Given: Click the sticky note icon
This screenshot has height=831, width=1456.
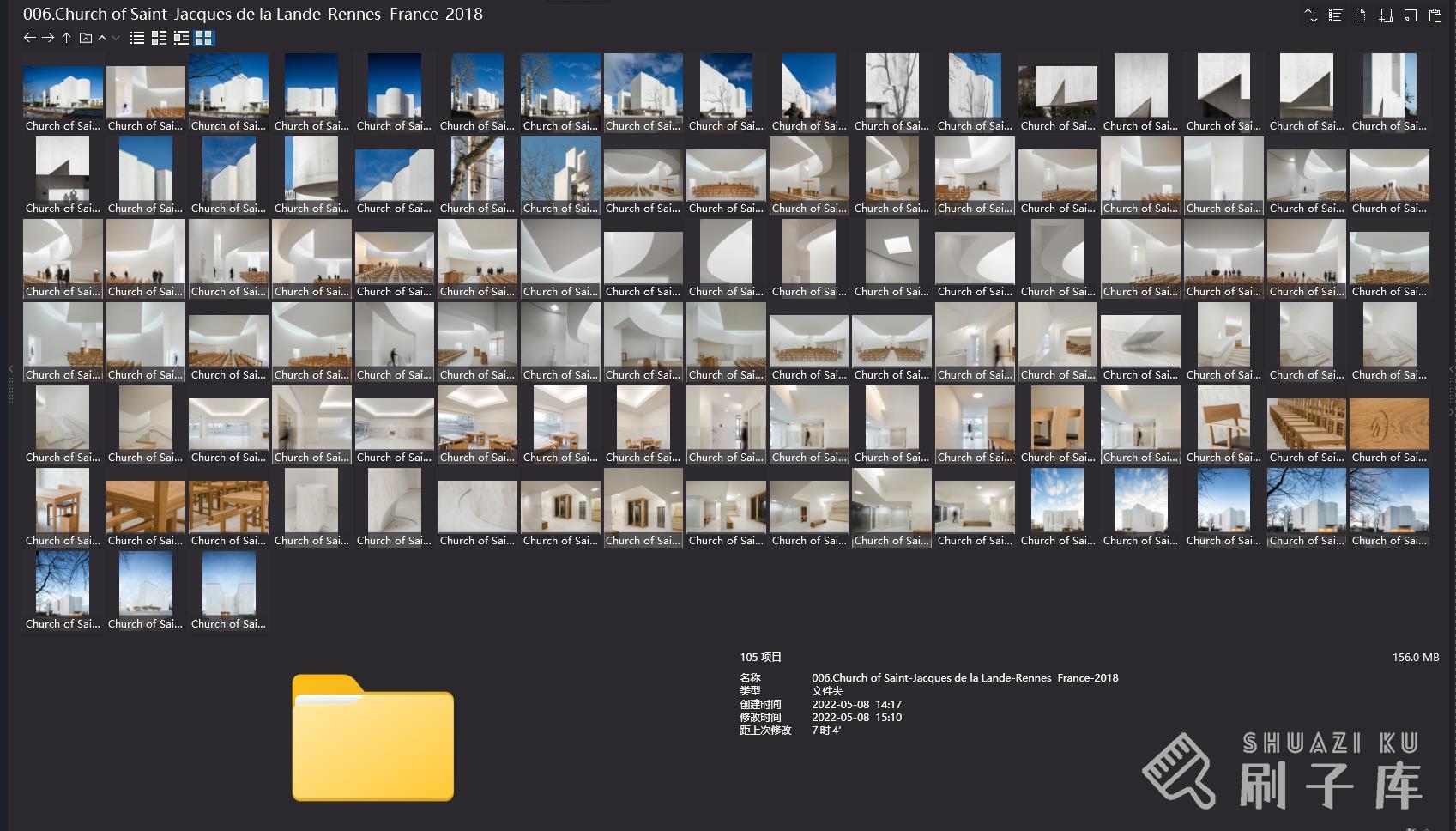Looking at the screenshot, I should pyautogui.click(x=1411, y=15).
